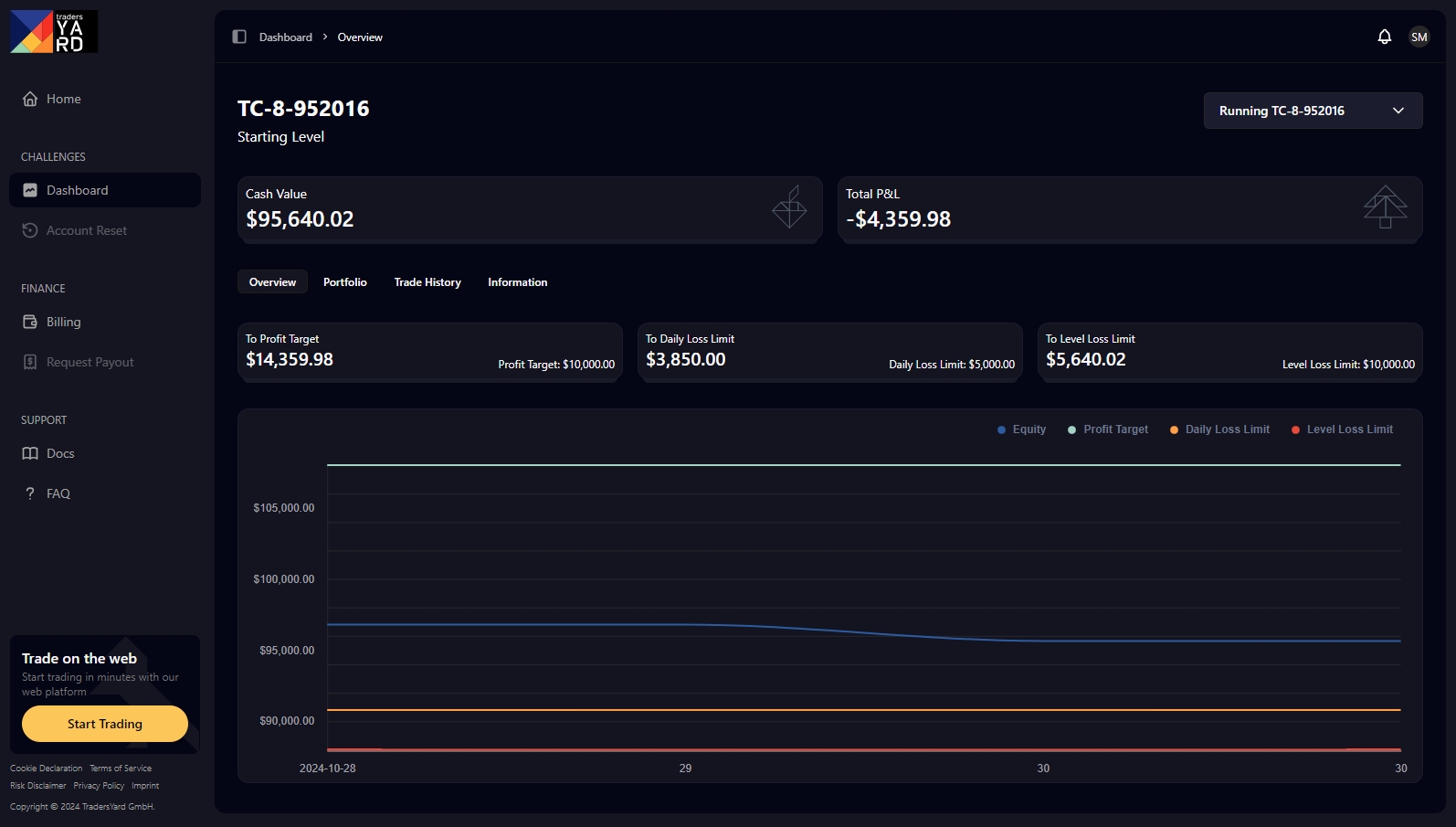Click the Docs book icon
Image resolution: width=1456 pixels, height=827 pixels.
coord(30,453)
